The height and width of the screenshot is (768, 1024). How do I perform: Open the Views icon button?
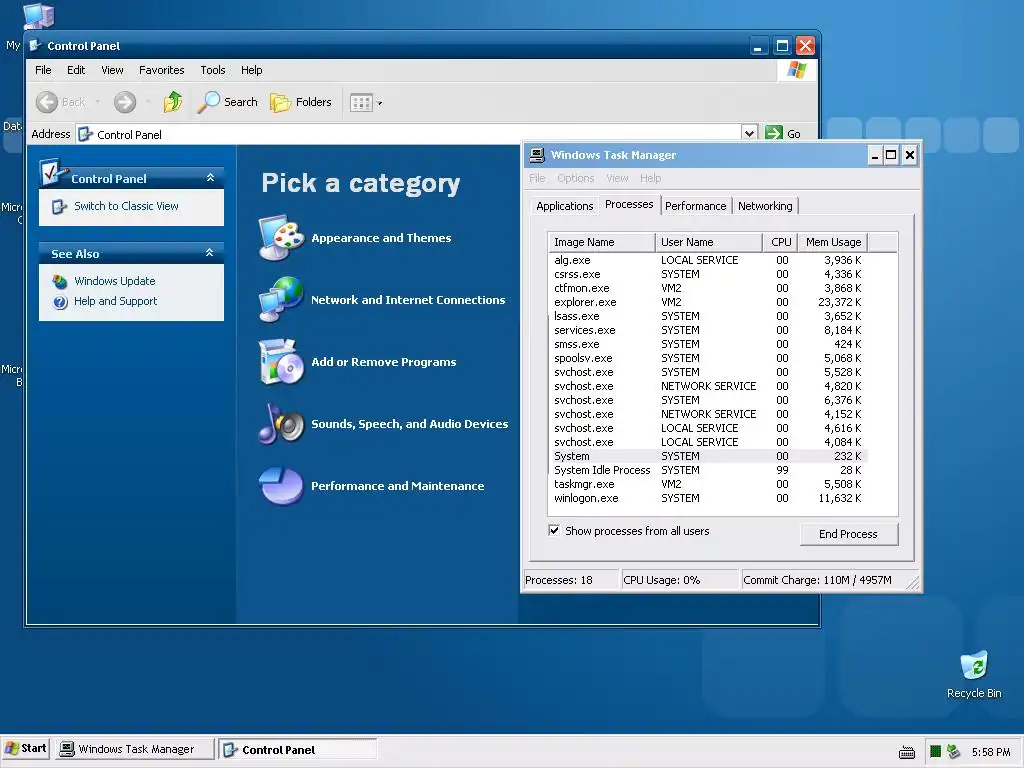[x=361, y=103]
